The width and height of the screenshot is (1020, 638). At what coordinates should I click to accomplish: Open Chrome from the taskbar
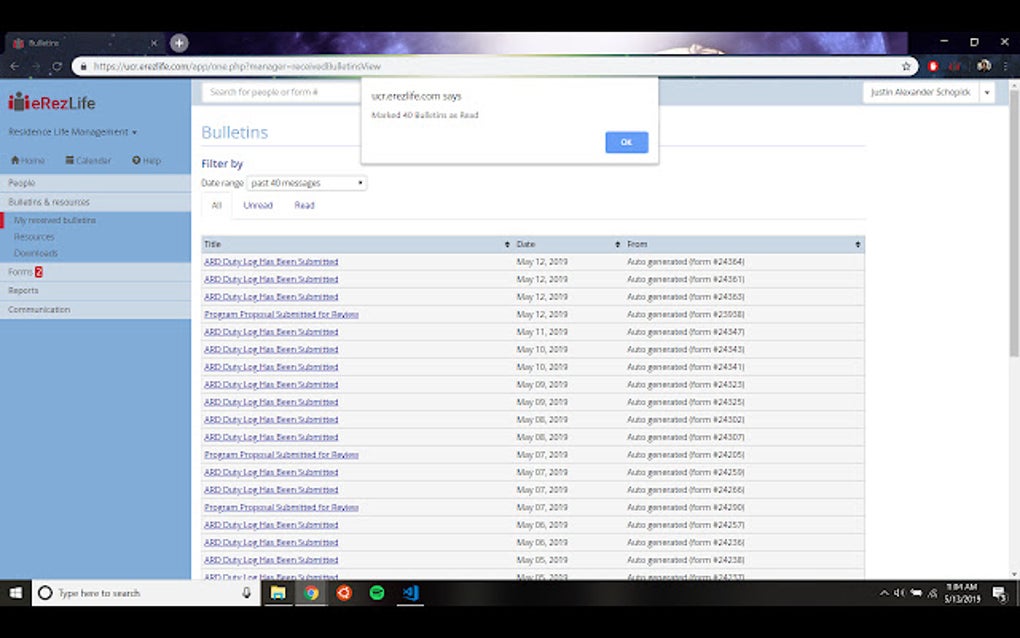311,593
